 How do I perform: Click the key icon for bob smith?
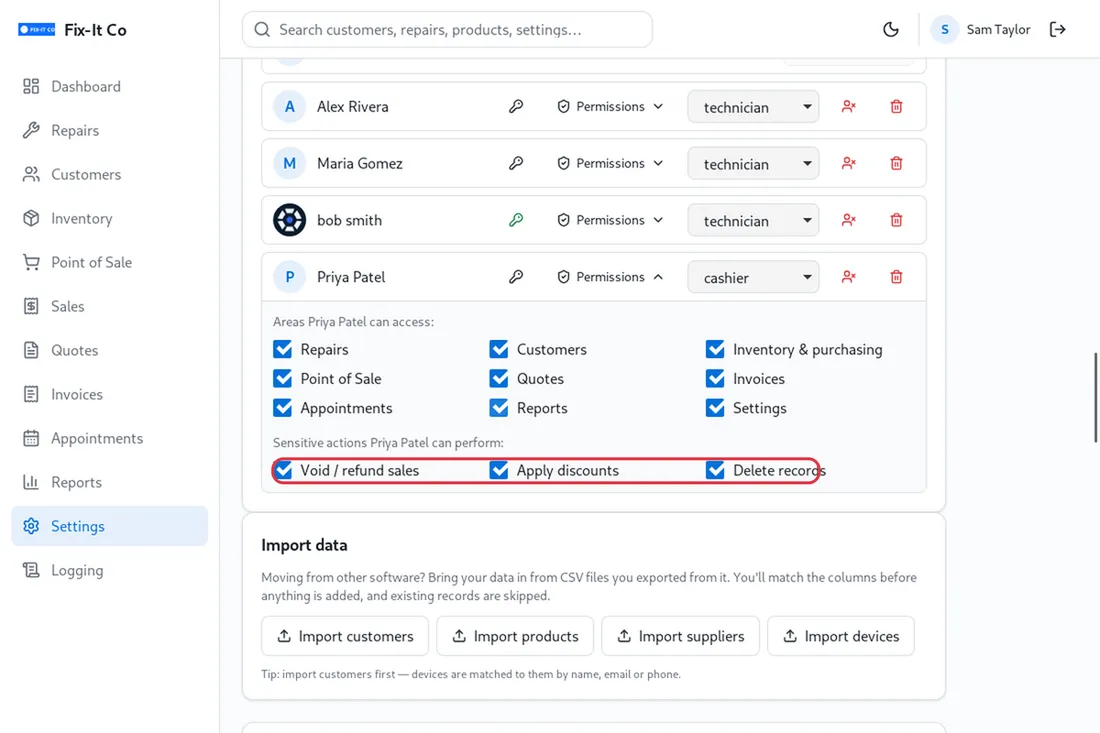[516, 220]
